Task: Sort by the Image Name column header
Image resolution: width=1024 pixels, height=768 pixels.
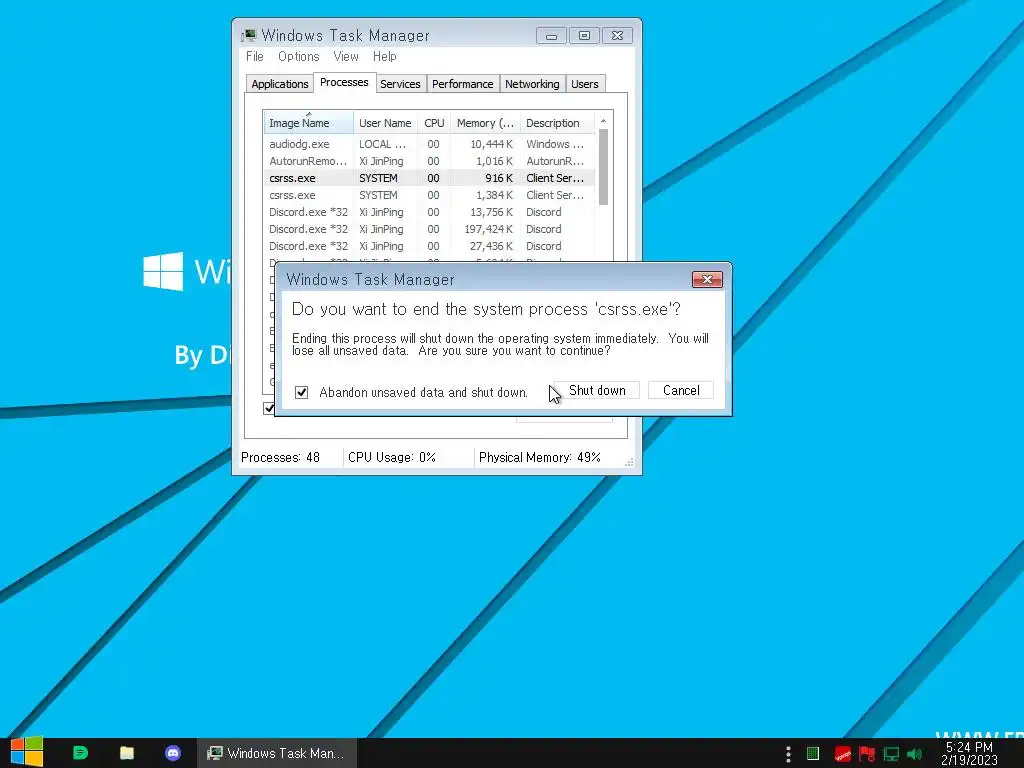Action: [308, 123]
